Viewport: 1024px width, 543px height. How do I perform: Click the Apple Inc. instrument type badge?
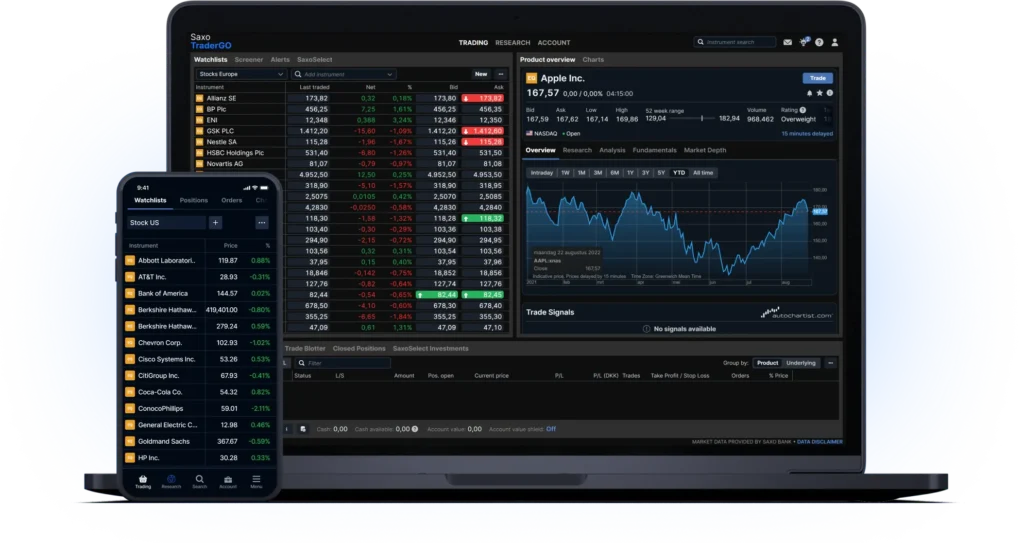point(532,78)
